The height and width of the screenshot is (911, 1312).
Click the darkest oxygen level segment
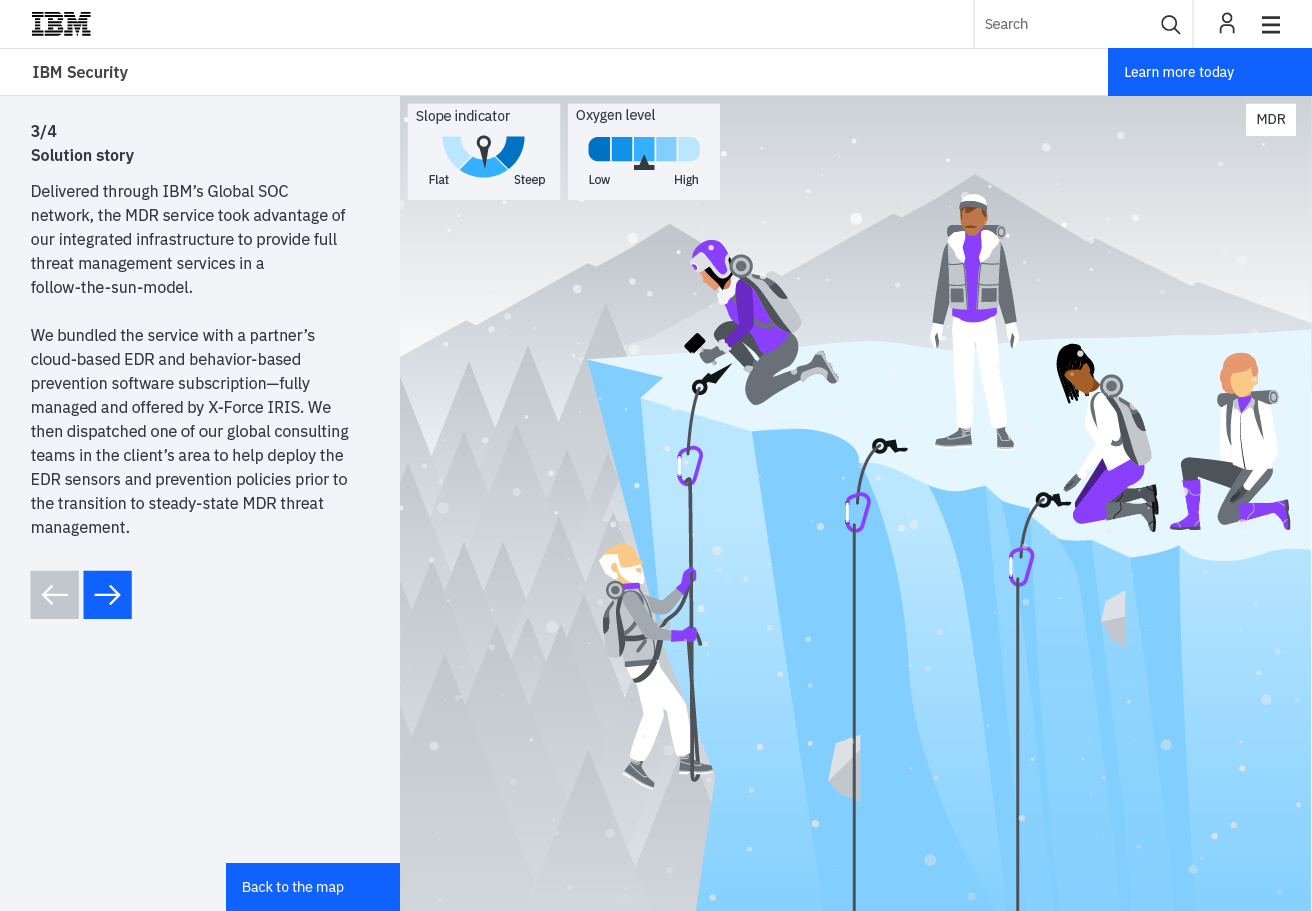pyautogui.click(x=599, y=149)
